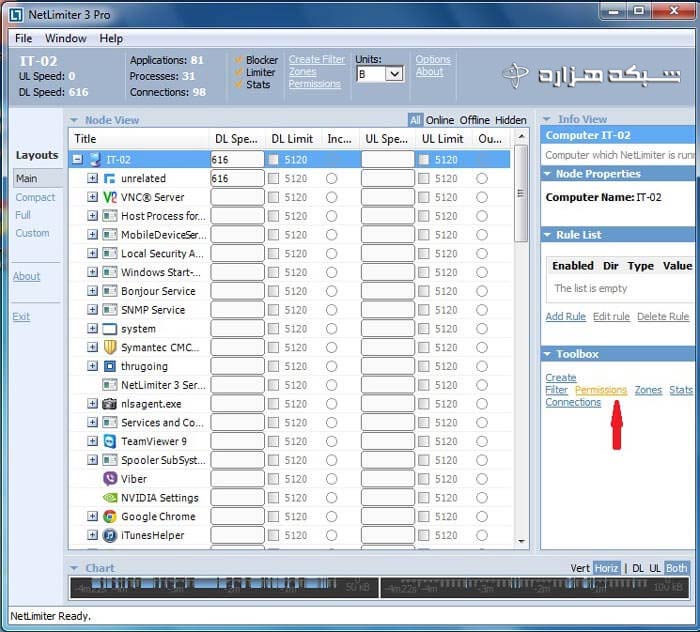
Task: Open the Window menu
Action: 66,38
